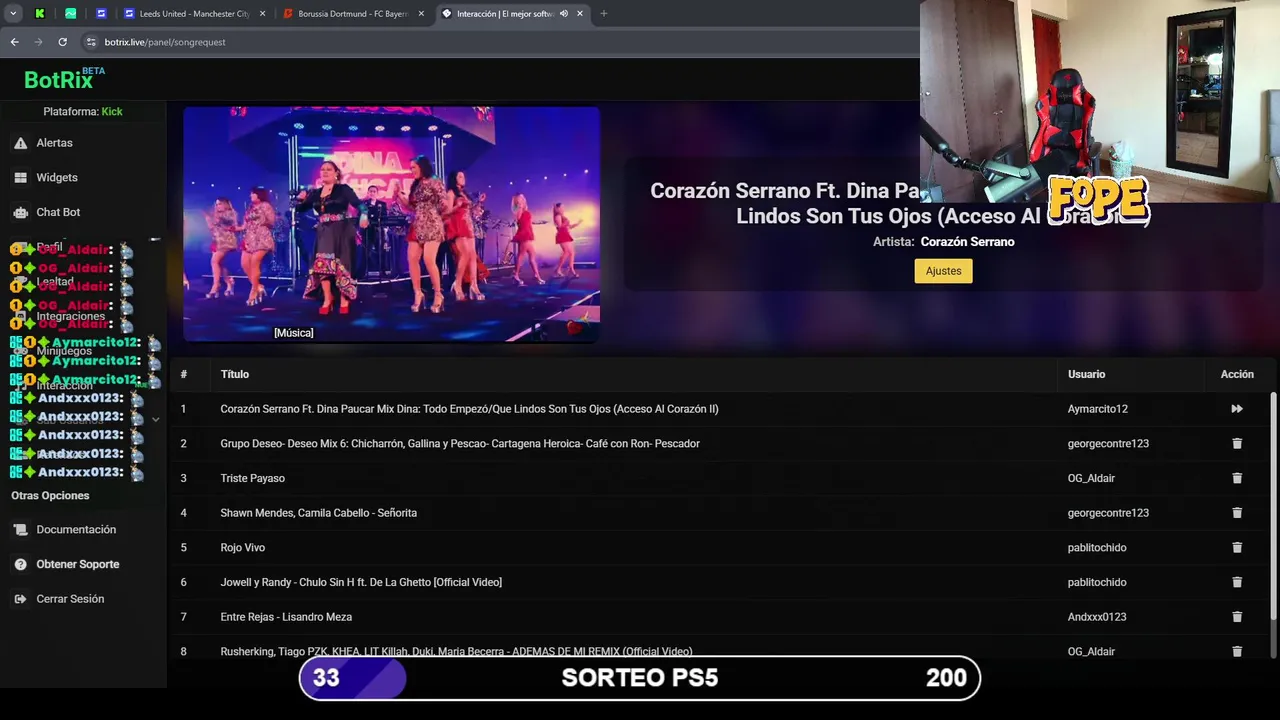Click user georgecontre123 in the Señorita row
This screenshot has height=720, width=1280.
(x=1108, y=513)
